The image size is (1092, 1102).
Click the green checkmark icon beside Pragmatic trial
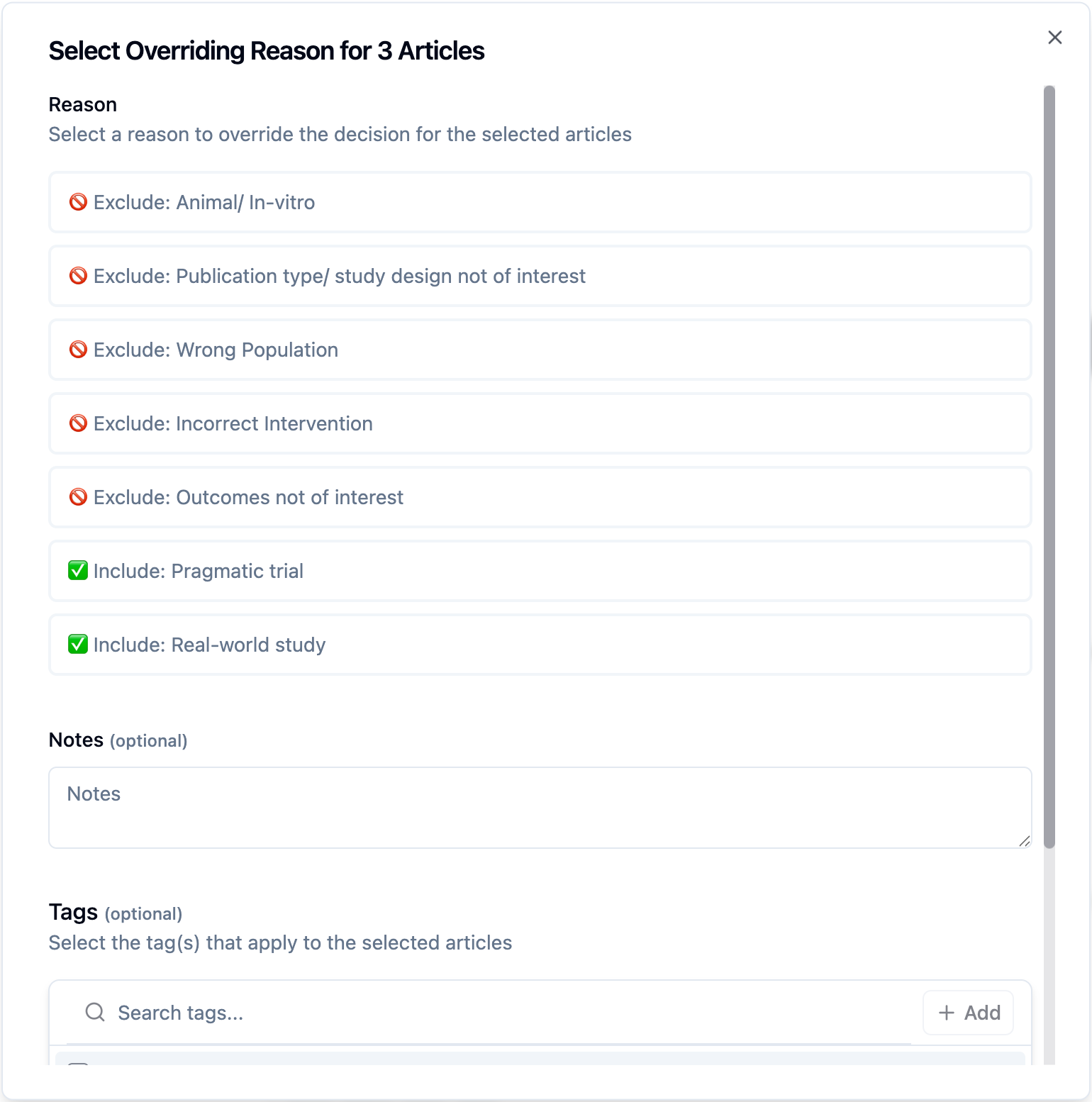tap(78, 570)
